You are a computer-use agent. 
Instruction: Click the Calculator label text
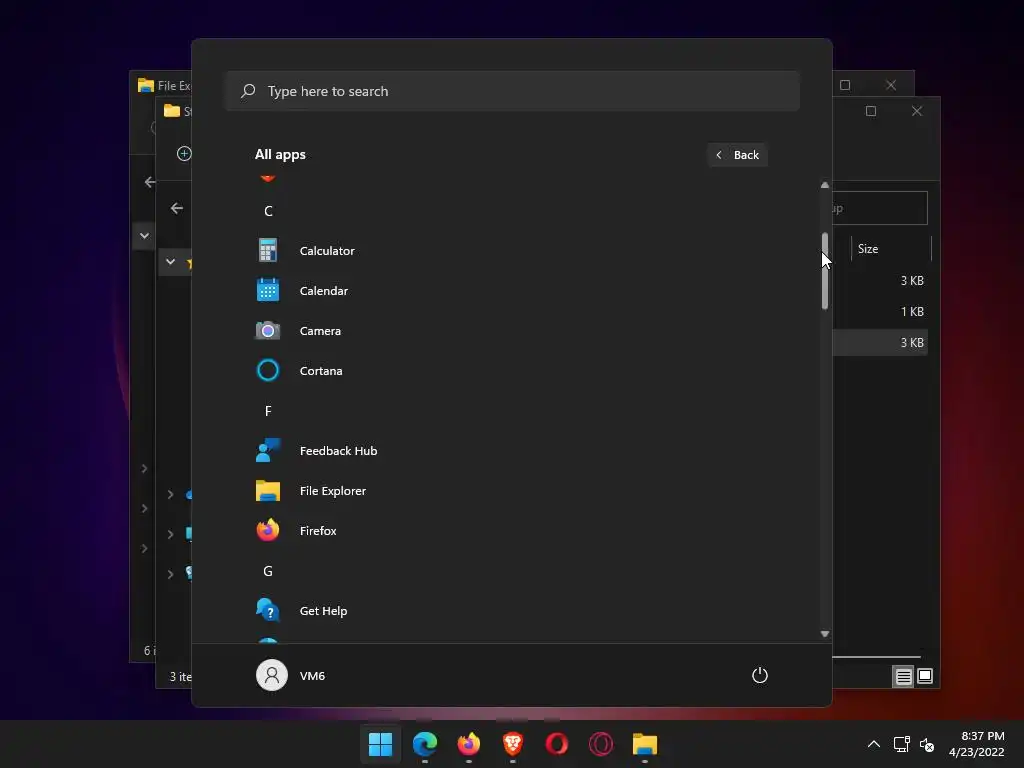327,251
